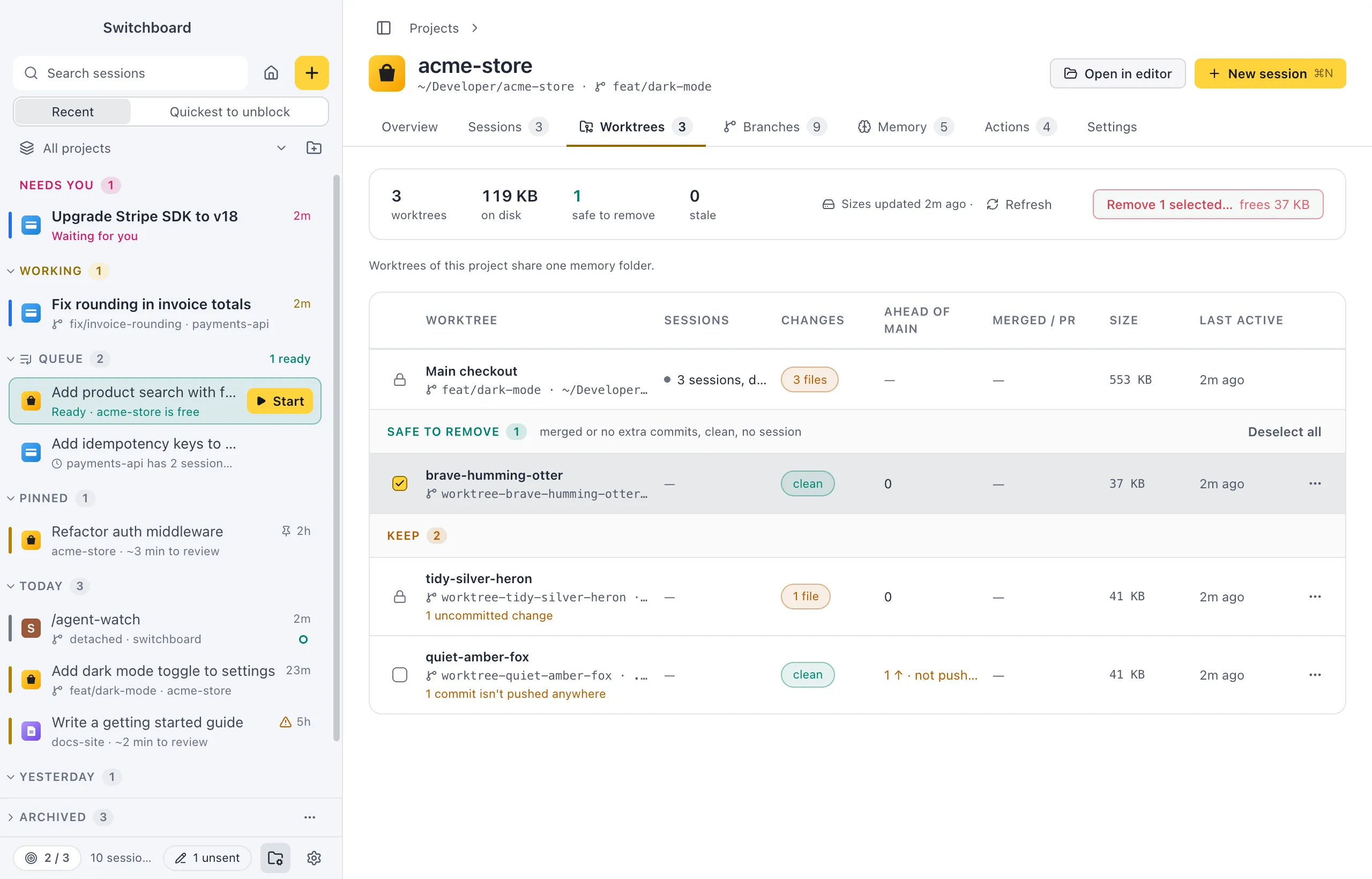Click the yellow plus new-session sidebar button
The height and width of the screenshot is (879, 1372).
point(311,73)
